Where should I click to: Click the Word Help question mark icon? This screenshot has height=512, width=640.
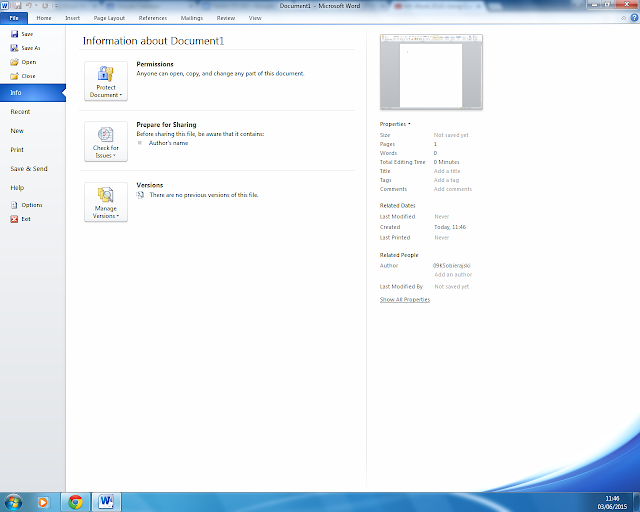(634, 18)
